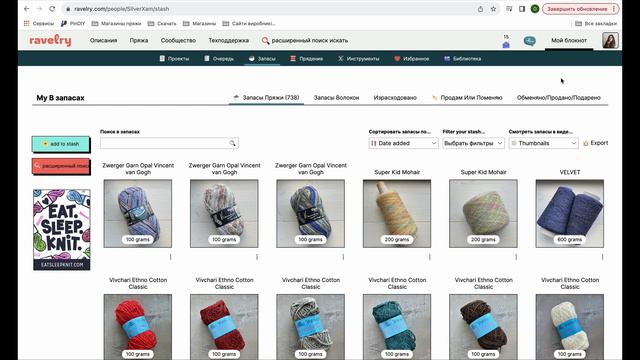Open the orange Super Kid Mohair cone thumbnail
Viewport: 640px width, 360px height.
pos(397,213)
